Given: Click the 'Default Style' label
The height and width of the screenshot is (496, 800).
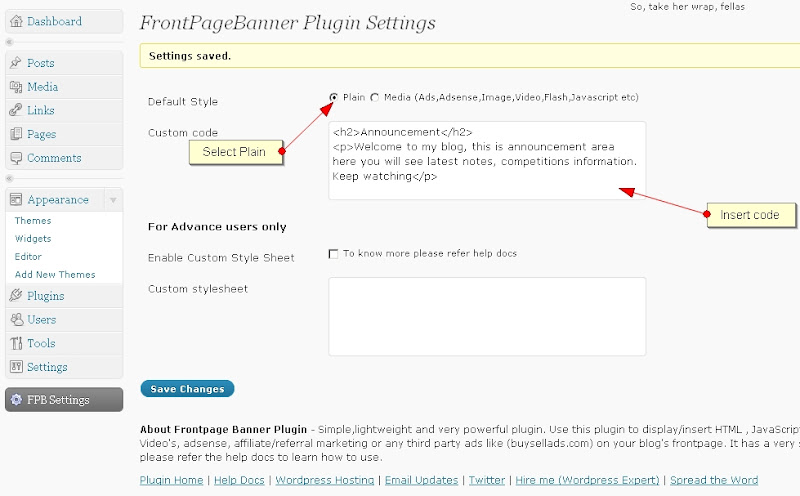Looking at the screenshot, I should pyautogui.click(x=183, y=102).
